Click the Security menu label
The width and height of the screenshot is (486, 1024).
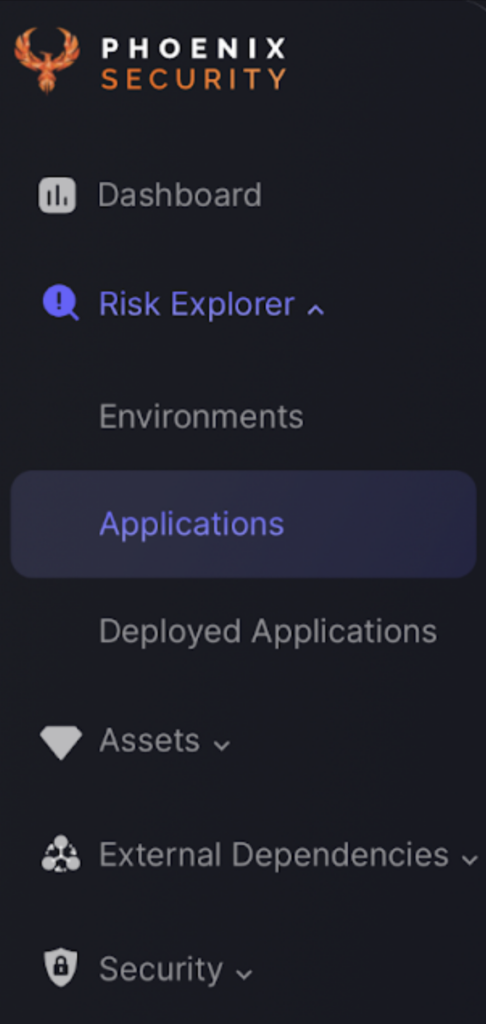coord(161,969)
